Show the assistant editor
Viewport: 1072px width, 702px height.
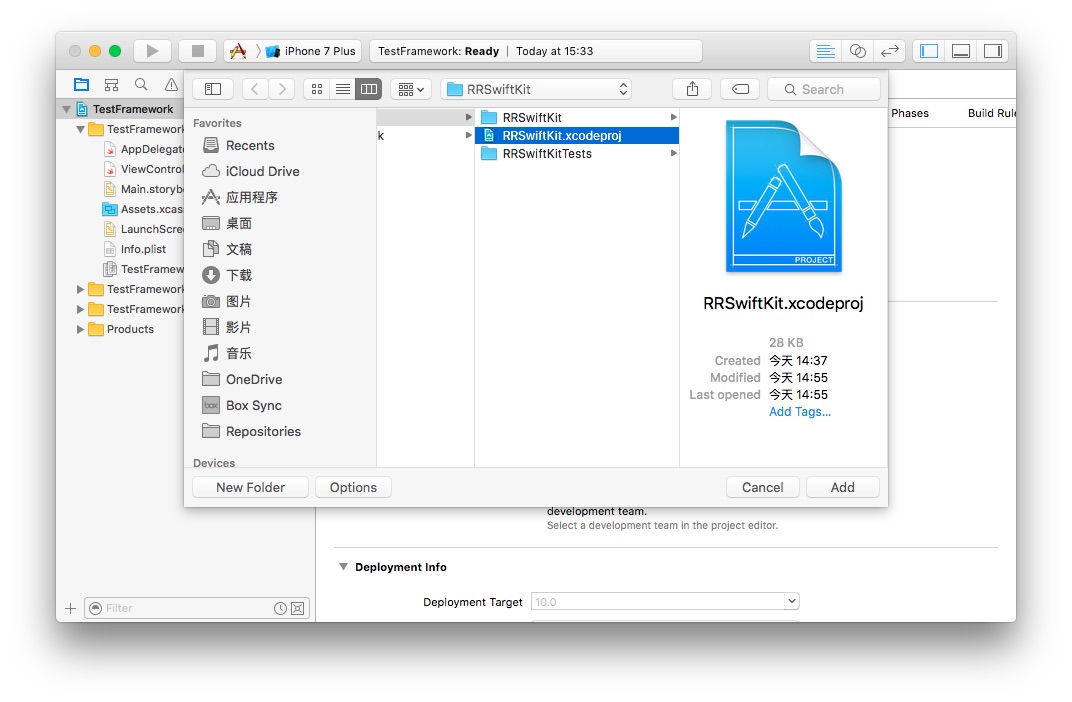[x=857, y=51]
